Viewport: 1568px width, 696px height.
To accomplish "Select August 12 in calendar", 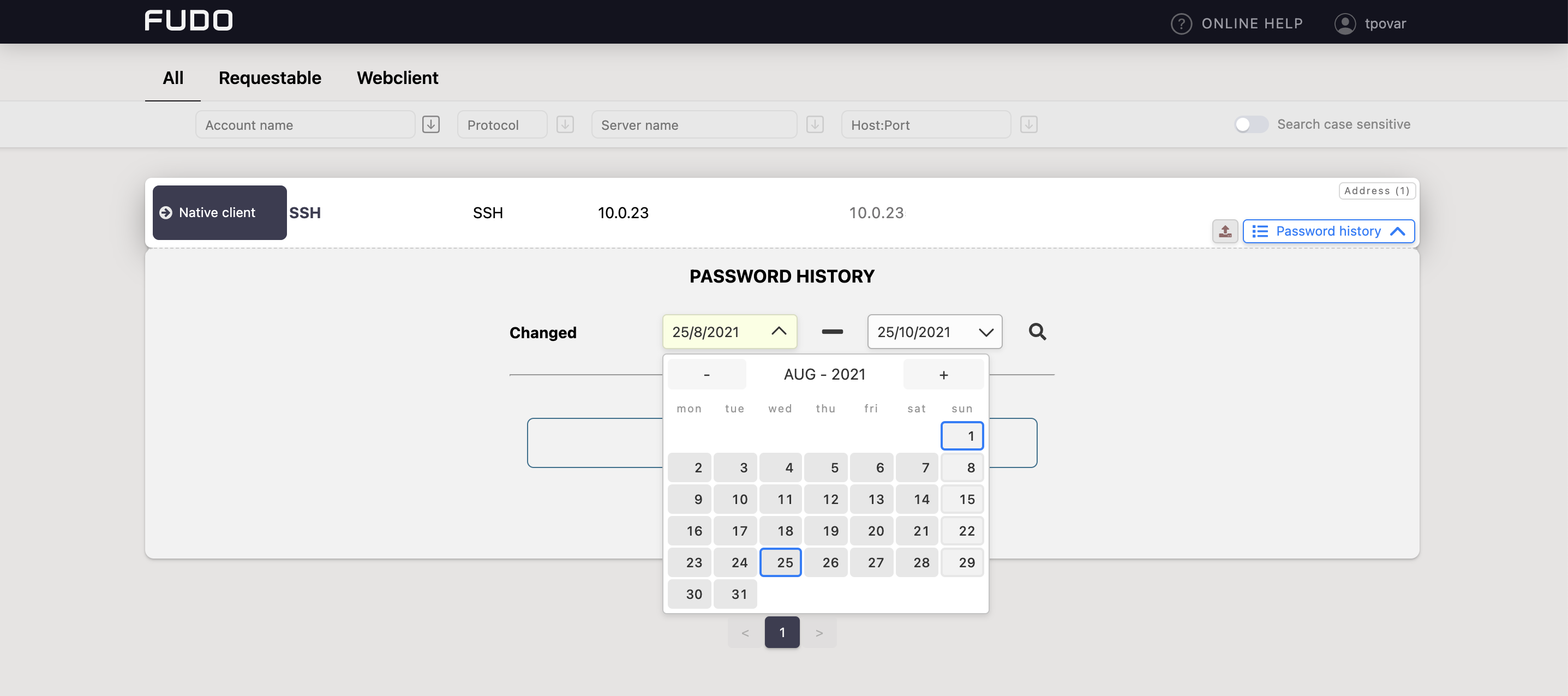I will 826,499.
